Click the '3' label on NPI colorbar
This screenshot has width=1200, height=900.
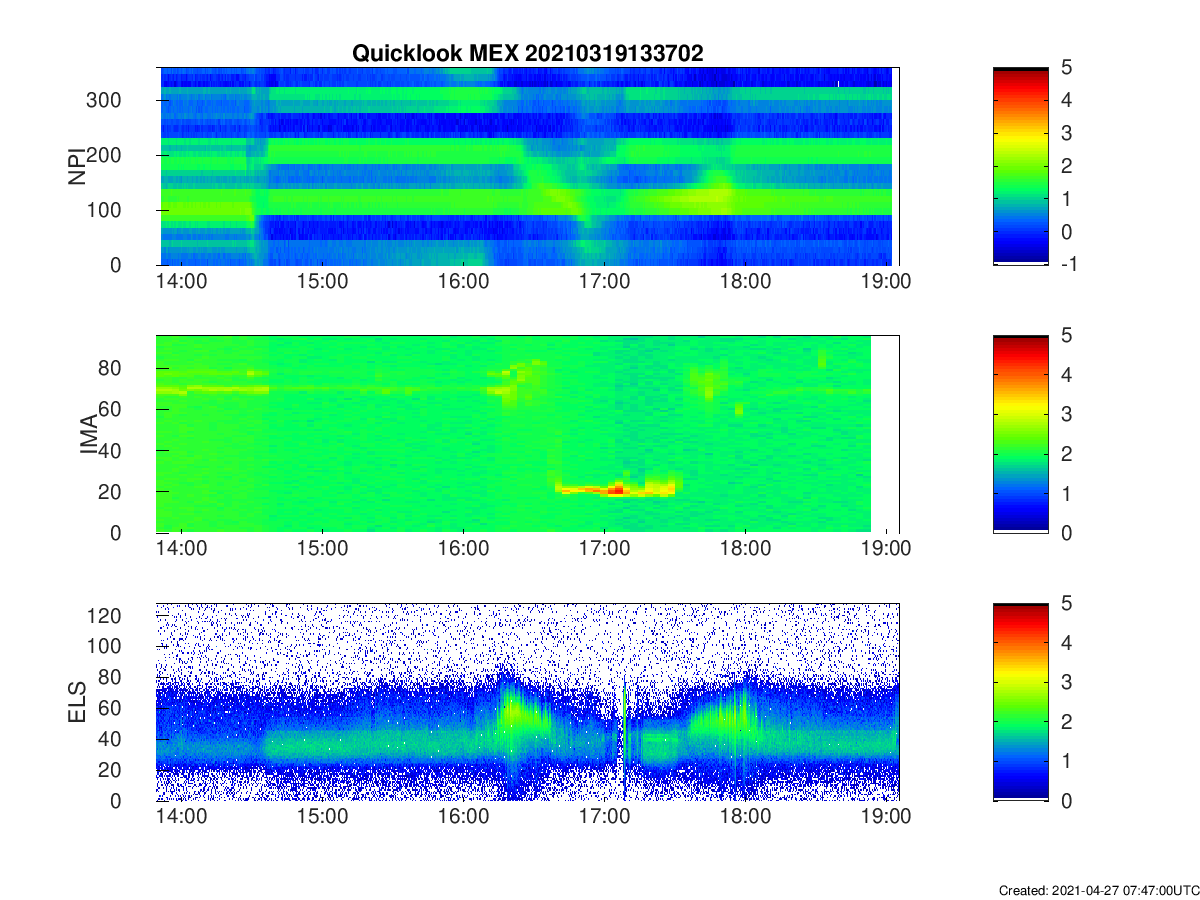click(x=1067, y=133)
